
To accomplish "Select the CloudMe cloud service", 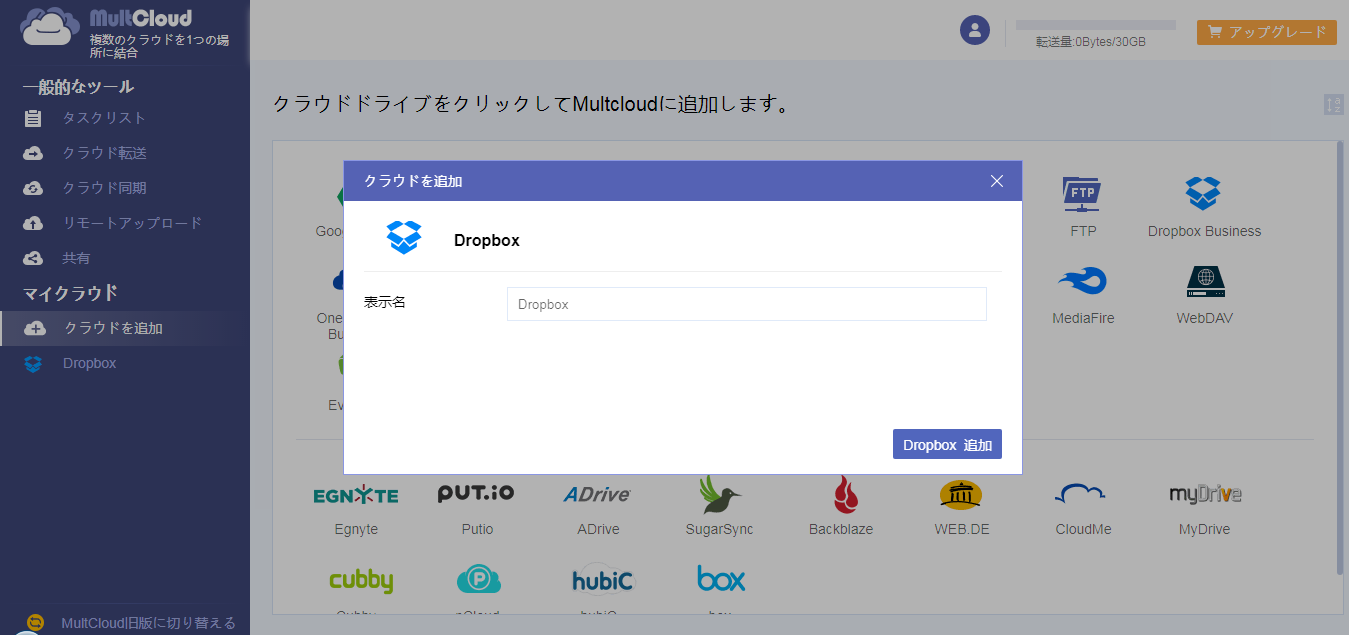I will [1083, 507].
